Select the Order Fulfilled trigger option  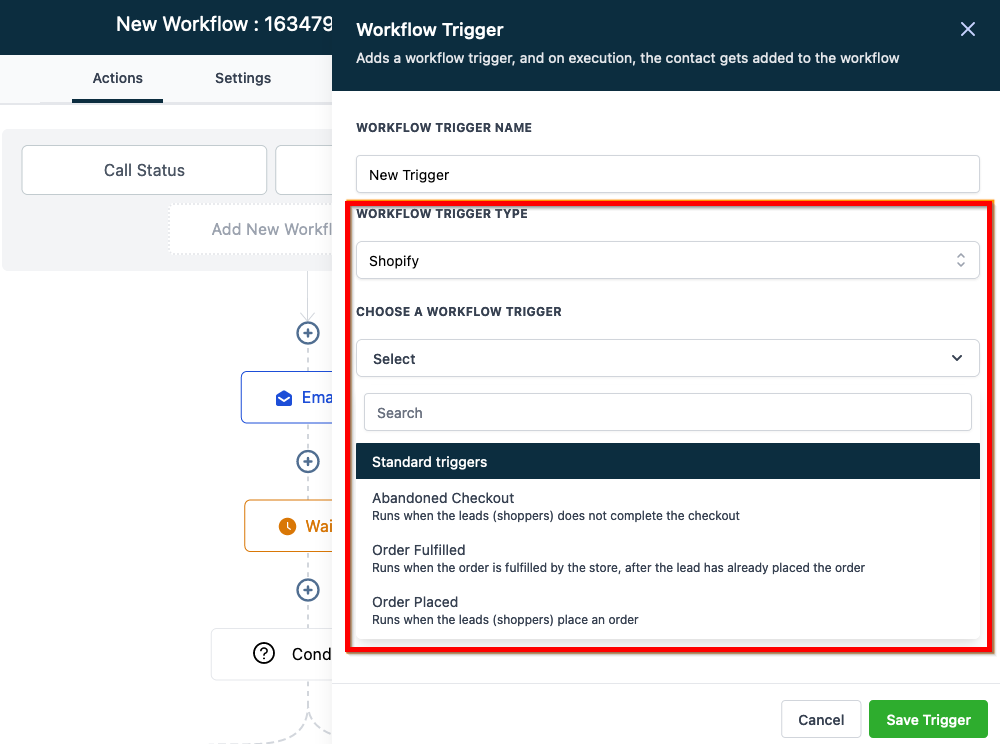418,551
